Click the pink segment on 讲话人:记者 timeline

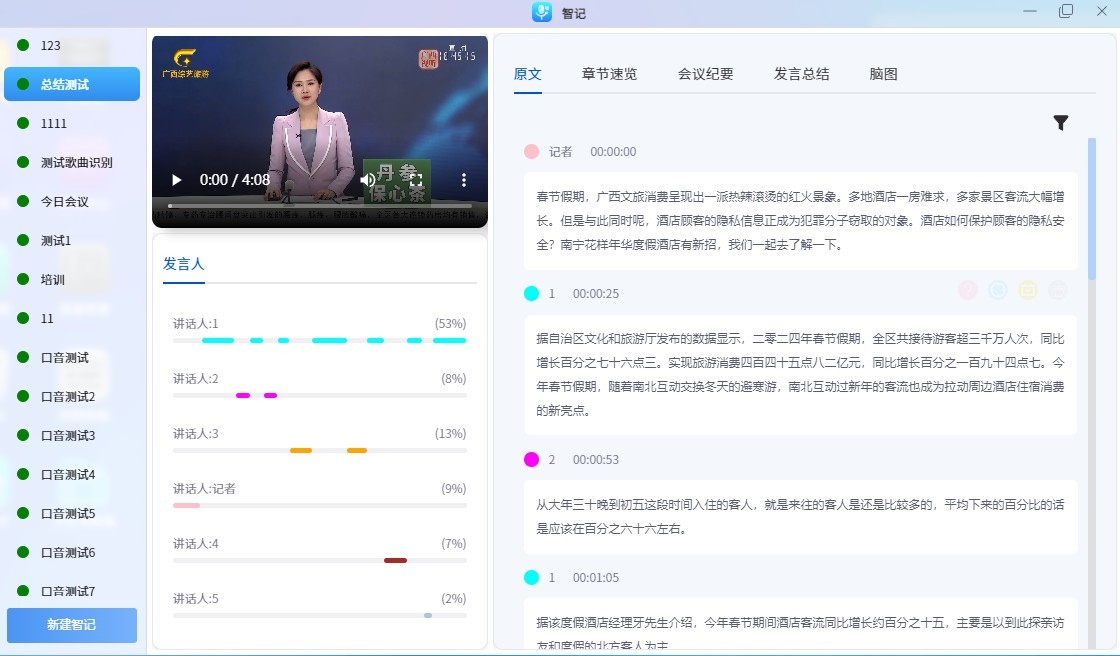[x=186, y=505]
